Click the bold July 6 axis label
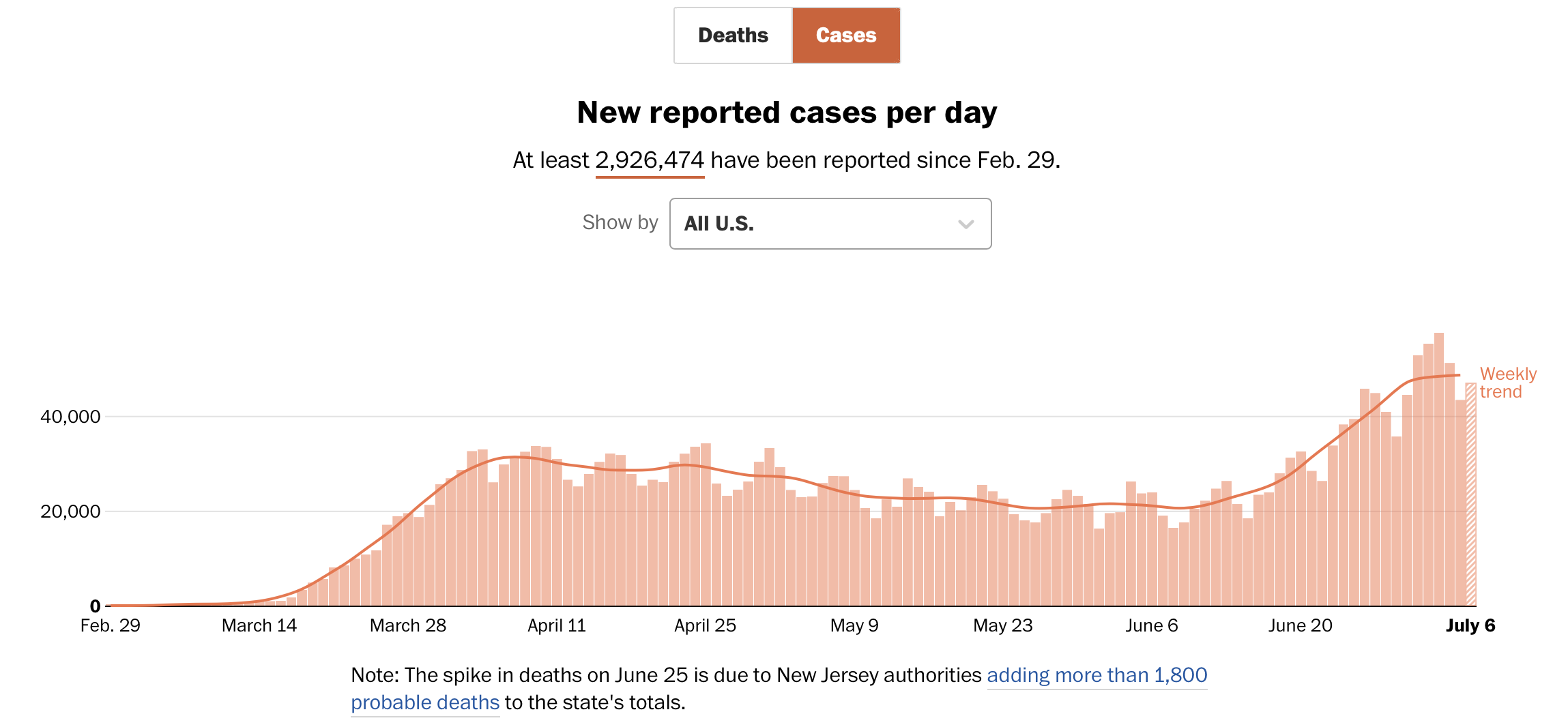 click(x=1470, y=625)
